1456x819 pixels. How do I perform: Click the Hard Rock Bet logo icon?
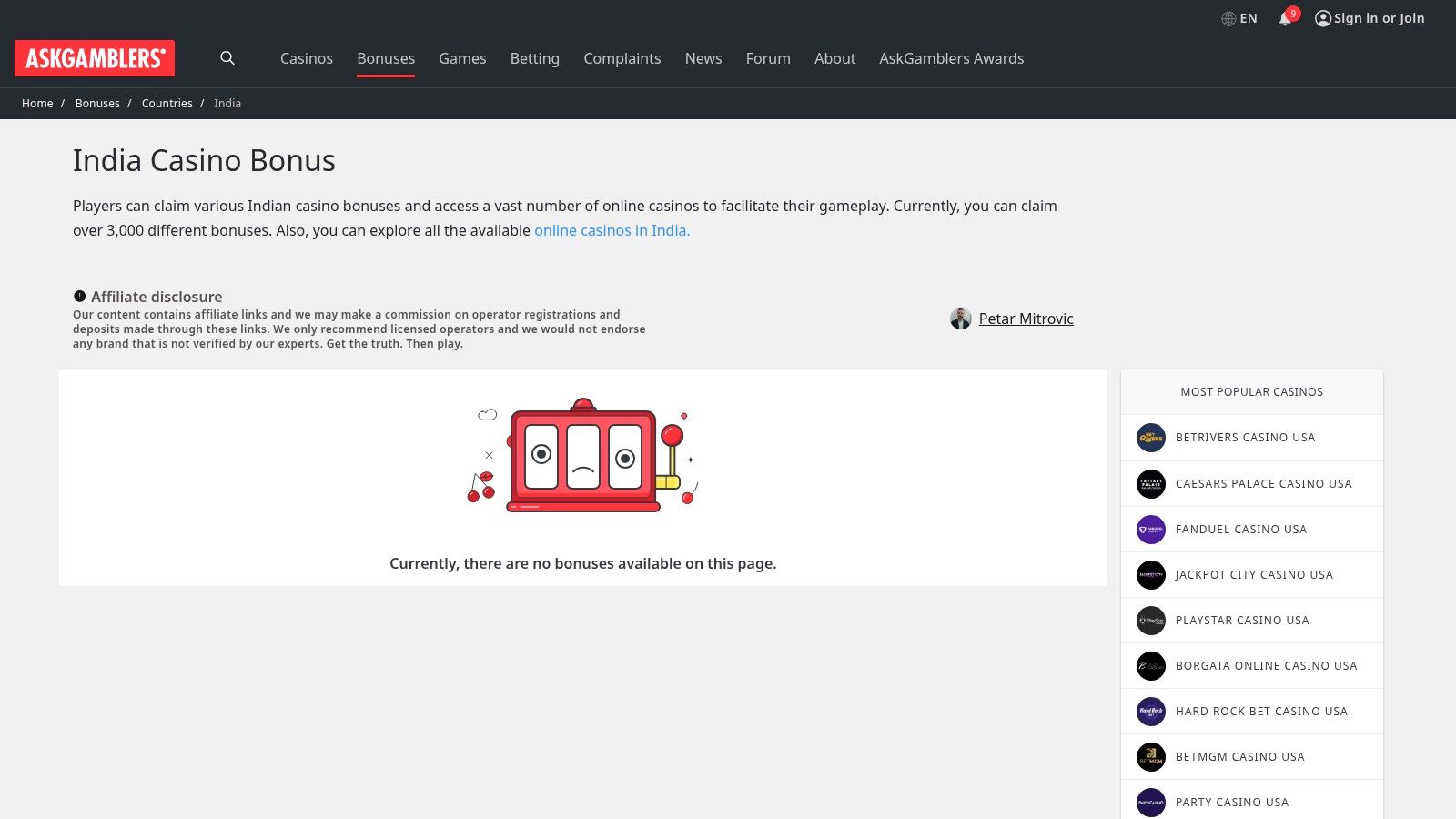pyautogui.click(x=1151, y=711)
